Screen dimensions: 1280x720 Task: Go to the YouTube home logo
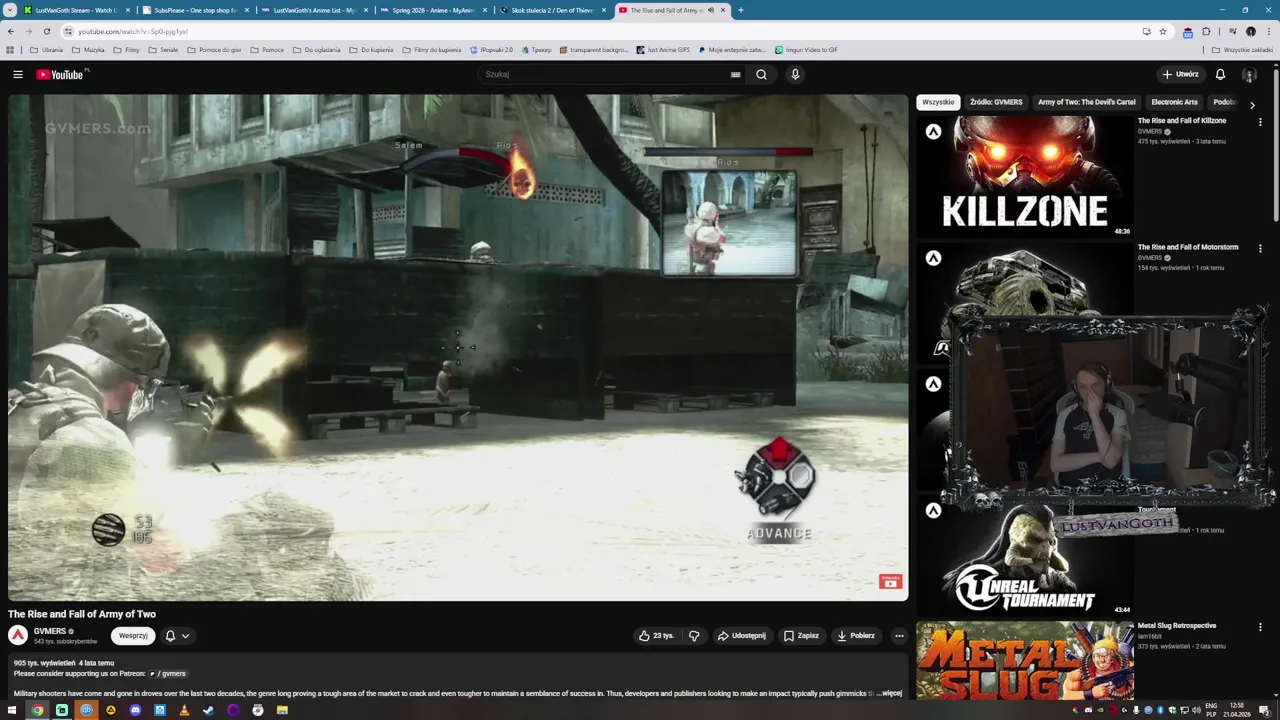coord(60,74)
